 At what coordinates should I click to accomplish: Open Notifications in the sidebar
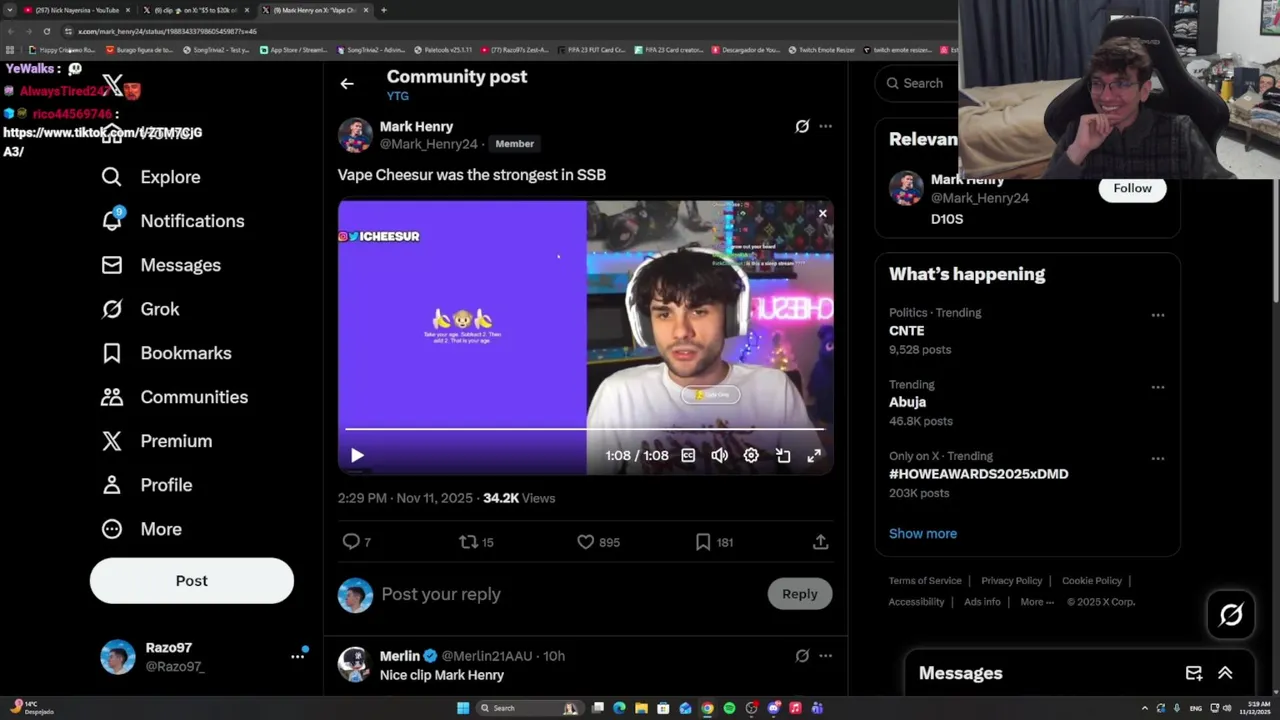tap(172, 221)
